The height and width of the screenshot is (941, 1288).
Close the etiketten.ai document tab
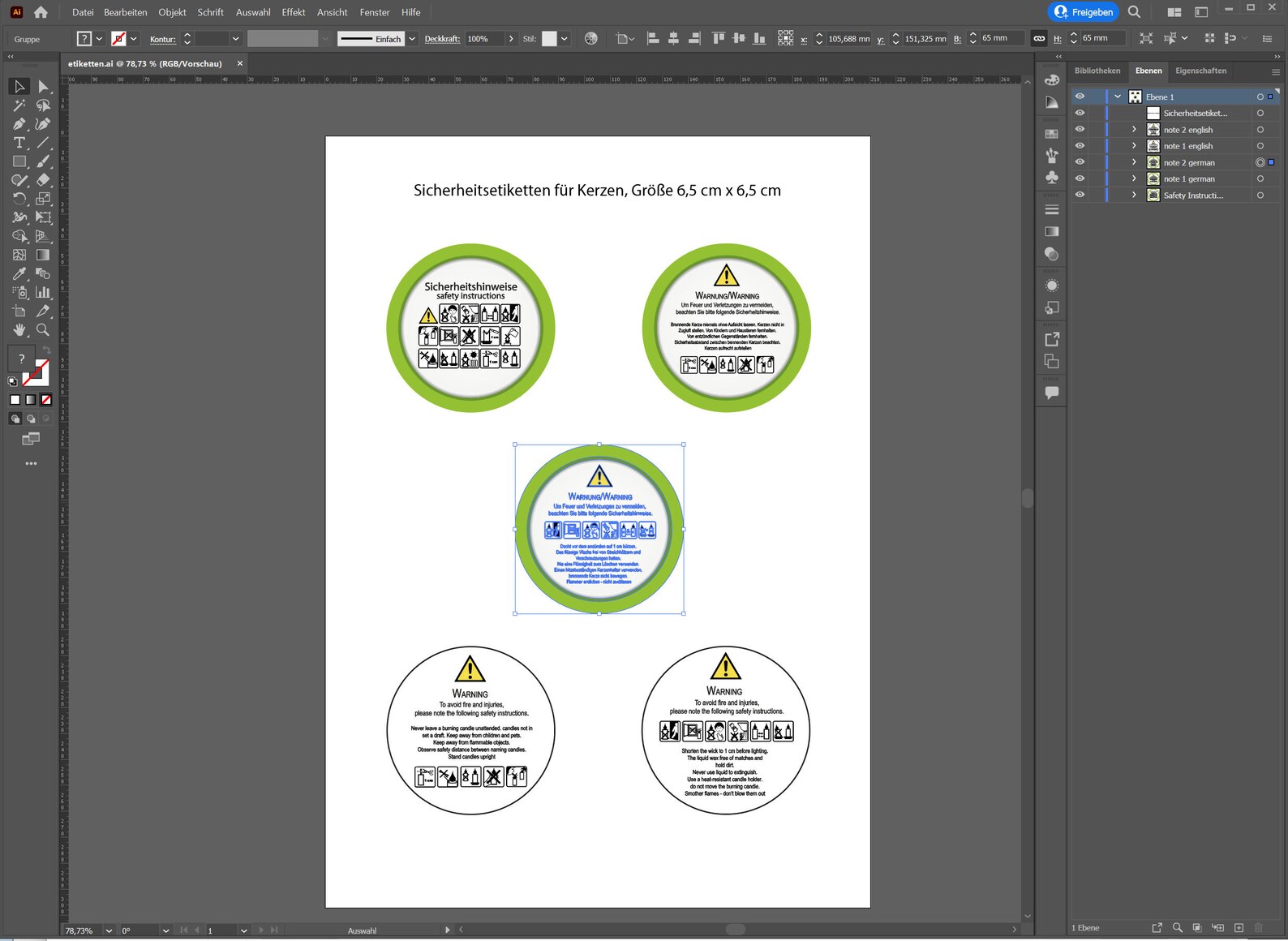tap(240, 63)
